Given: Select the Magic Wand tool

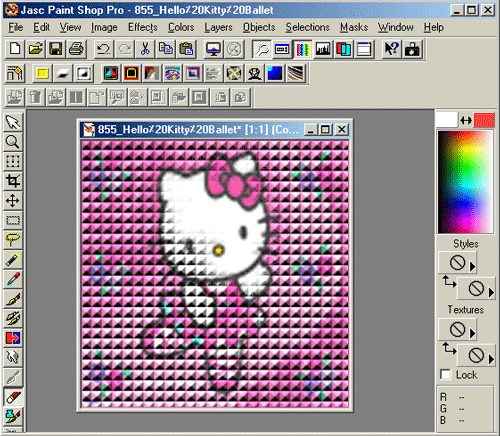Looking at the screenshot, I should (13, 259).
